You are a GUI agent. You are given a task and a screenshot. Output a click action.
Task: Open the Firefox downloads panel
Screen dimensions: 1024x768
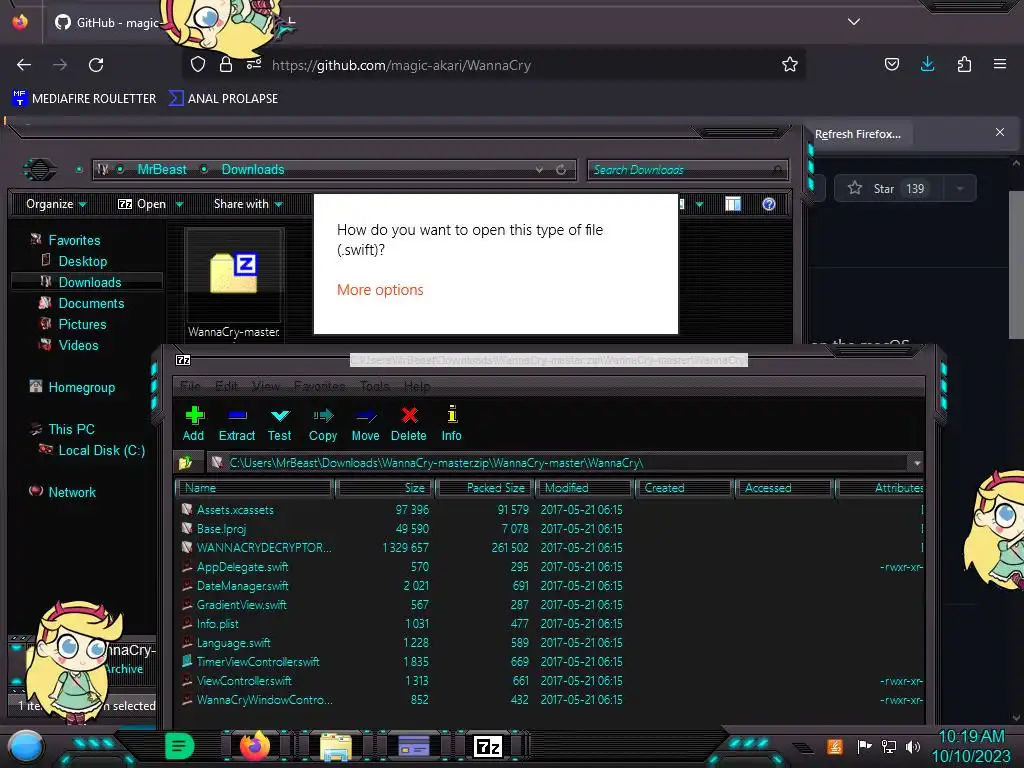tap(927, 64)
